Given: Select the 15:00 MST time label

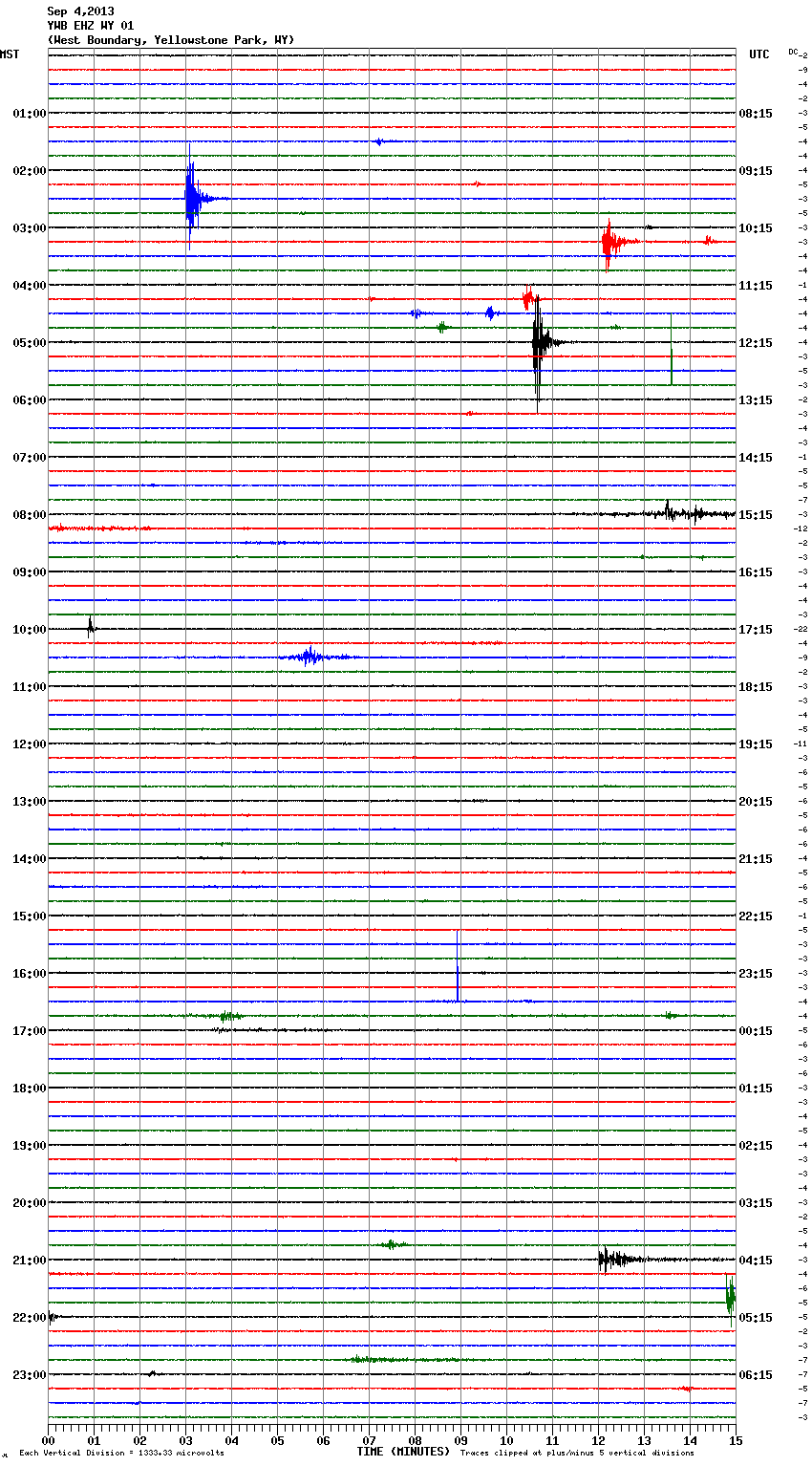Looking at the screenshot, I should coord(30,916).
